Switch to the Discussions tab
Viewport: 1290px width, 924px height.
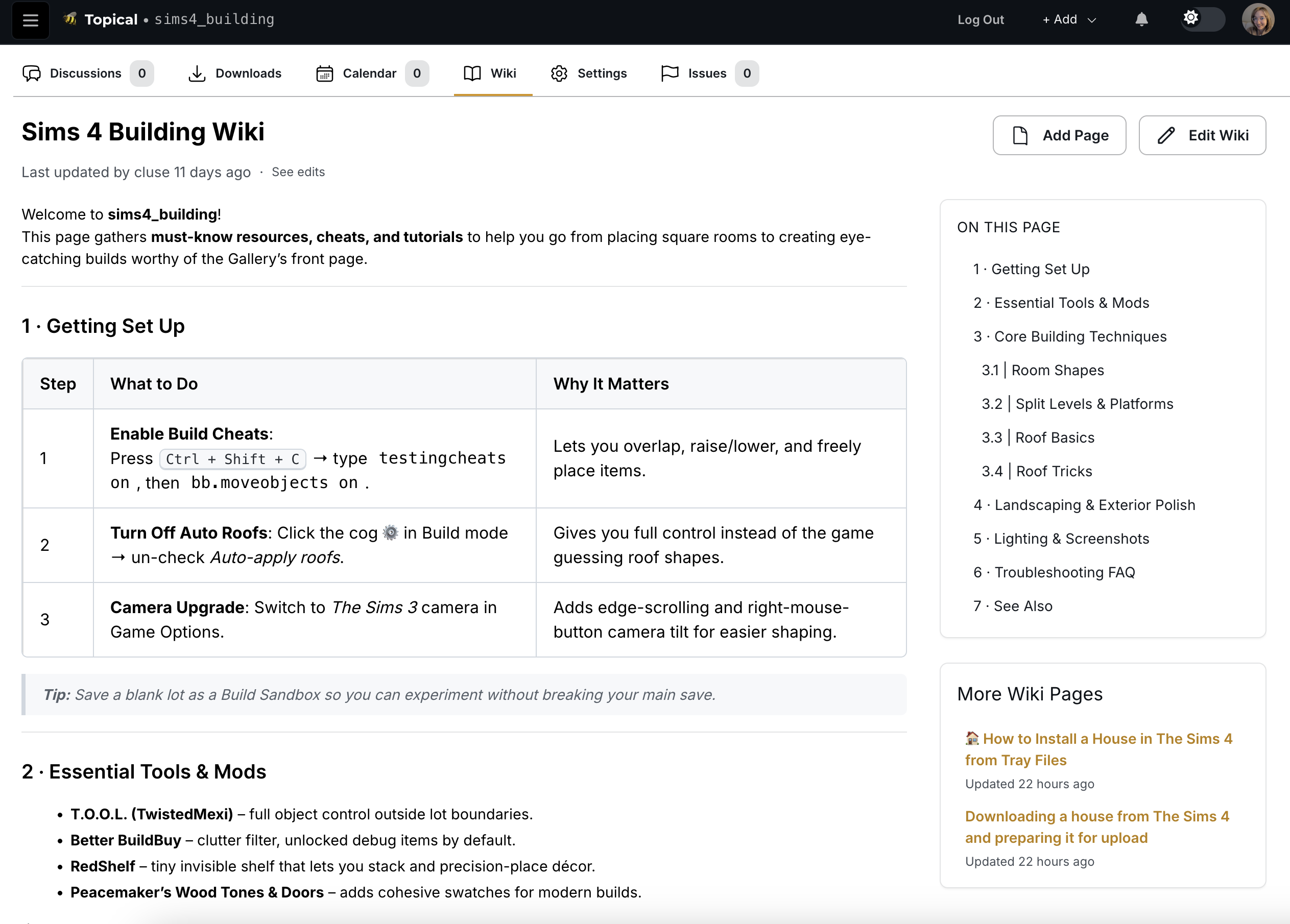point(88,74)
